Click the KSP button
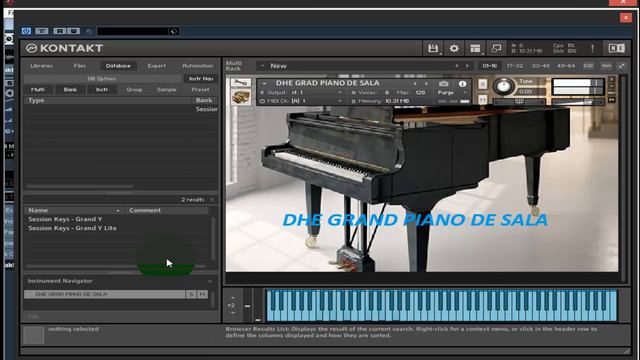640x360 pixels. point(588,66)
